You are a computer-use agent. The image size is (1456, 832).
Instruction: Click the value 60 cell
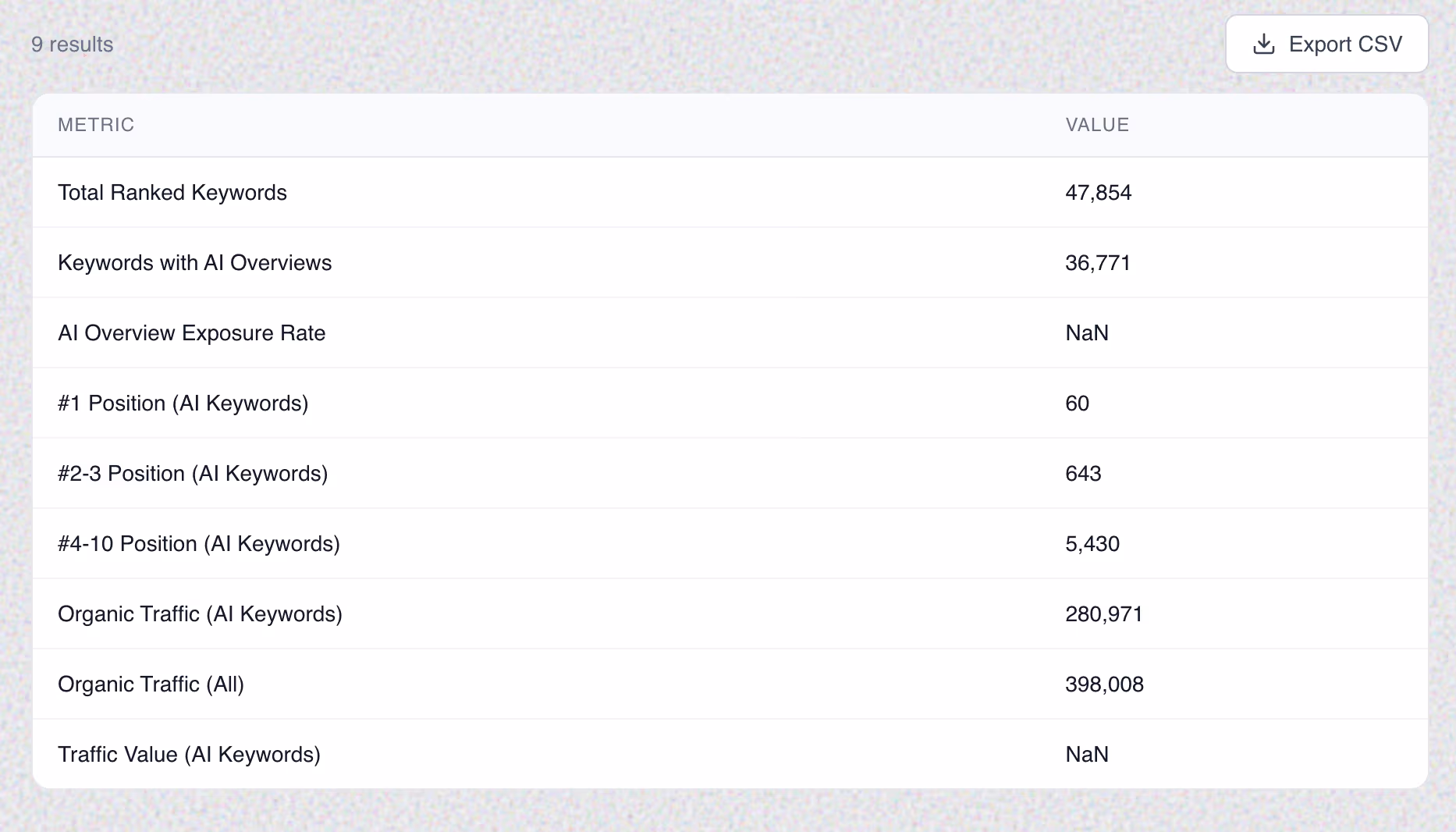(x=1077, y=404)
